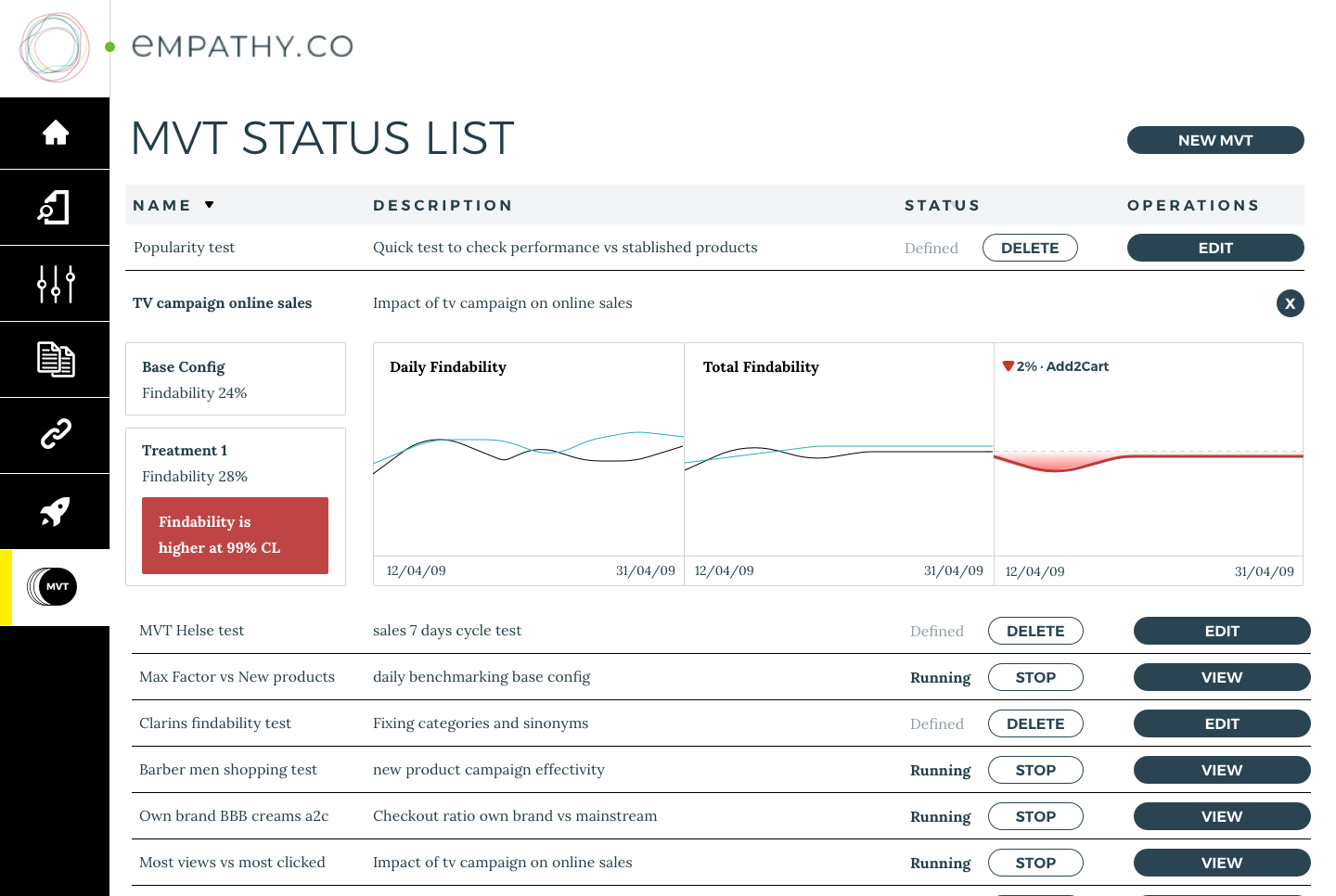Click the NEW MVT button
Screen dimensions: 1336x896
1215,140
